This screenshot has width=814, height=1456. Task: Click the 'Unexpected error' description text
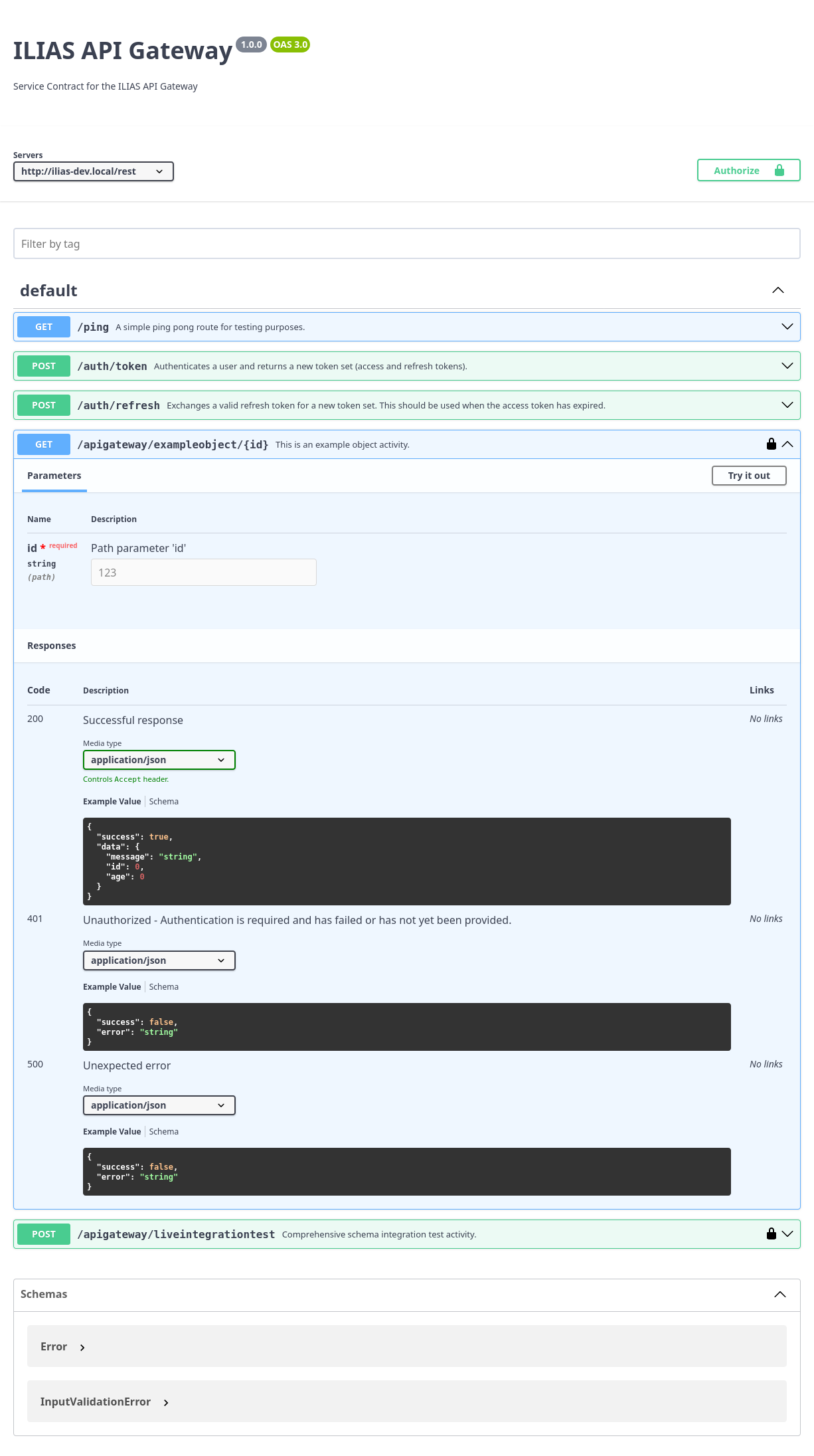click(127, 1065)
